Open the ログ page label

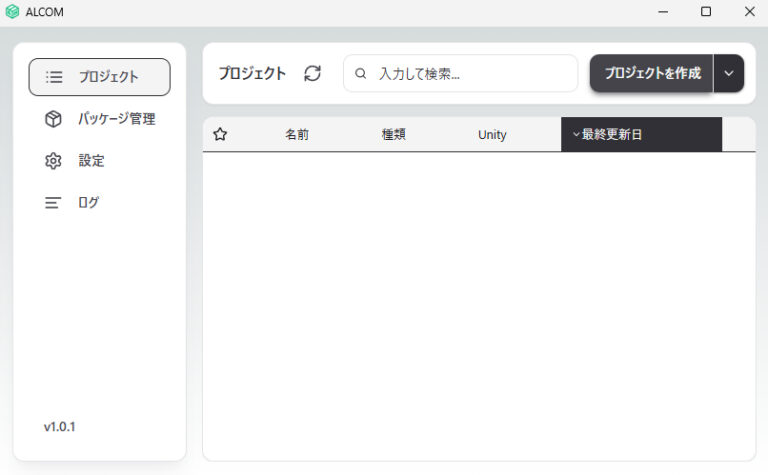(x=89, y=203)
